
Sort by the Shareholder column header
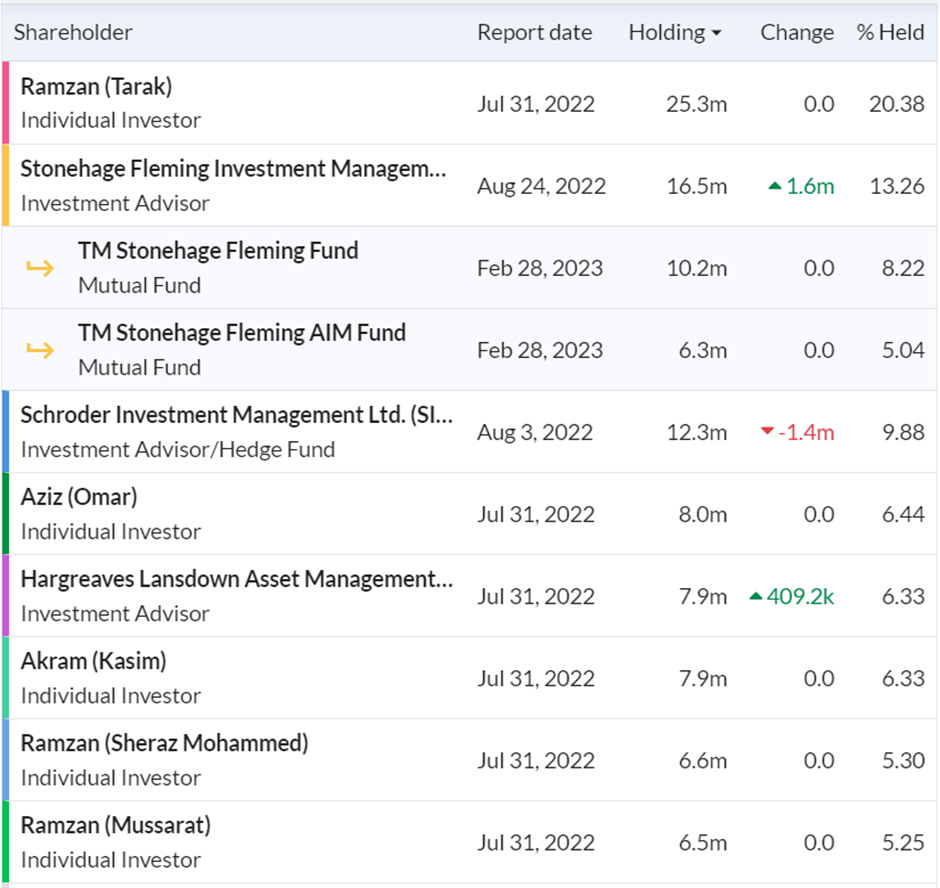point(73,32)
